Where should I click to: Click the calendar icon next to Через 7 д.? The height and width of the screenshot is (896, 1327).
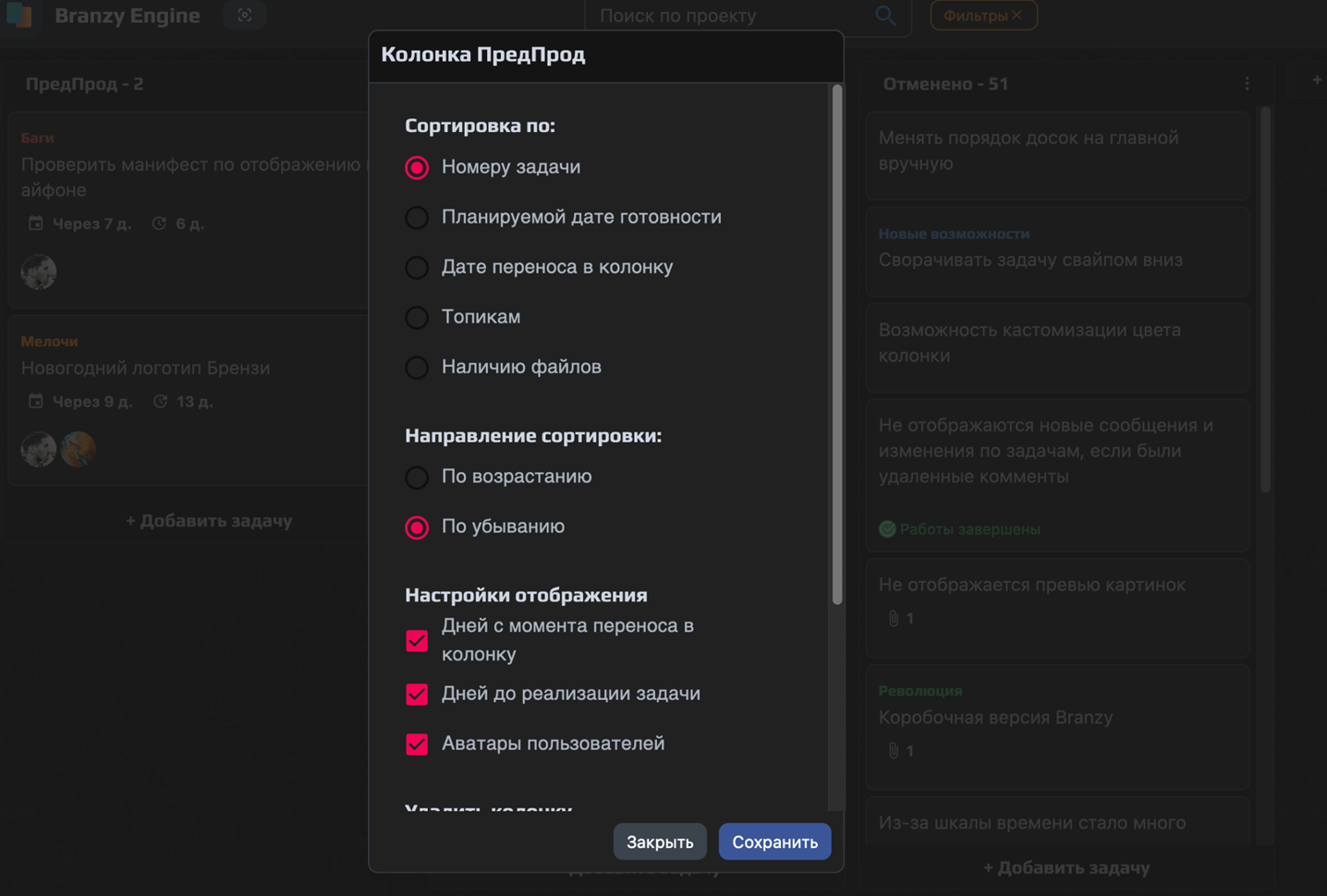click(36, 224)
